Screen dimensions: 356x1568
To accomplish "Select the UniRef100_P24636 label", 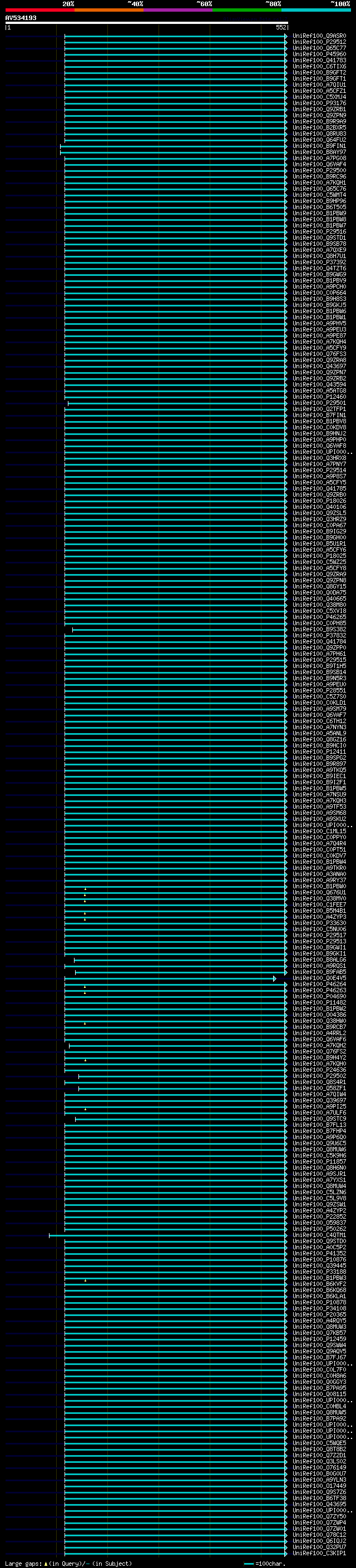I will tap(319, 1070).
